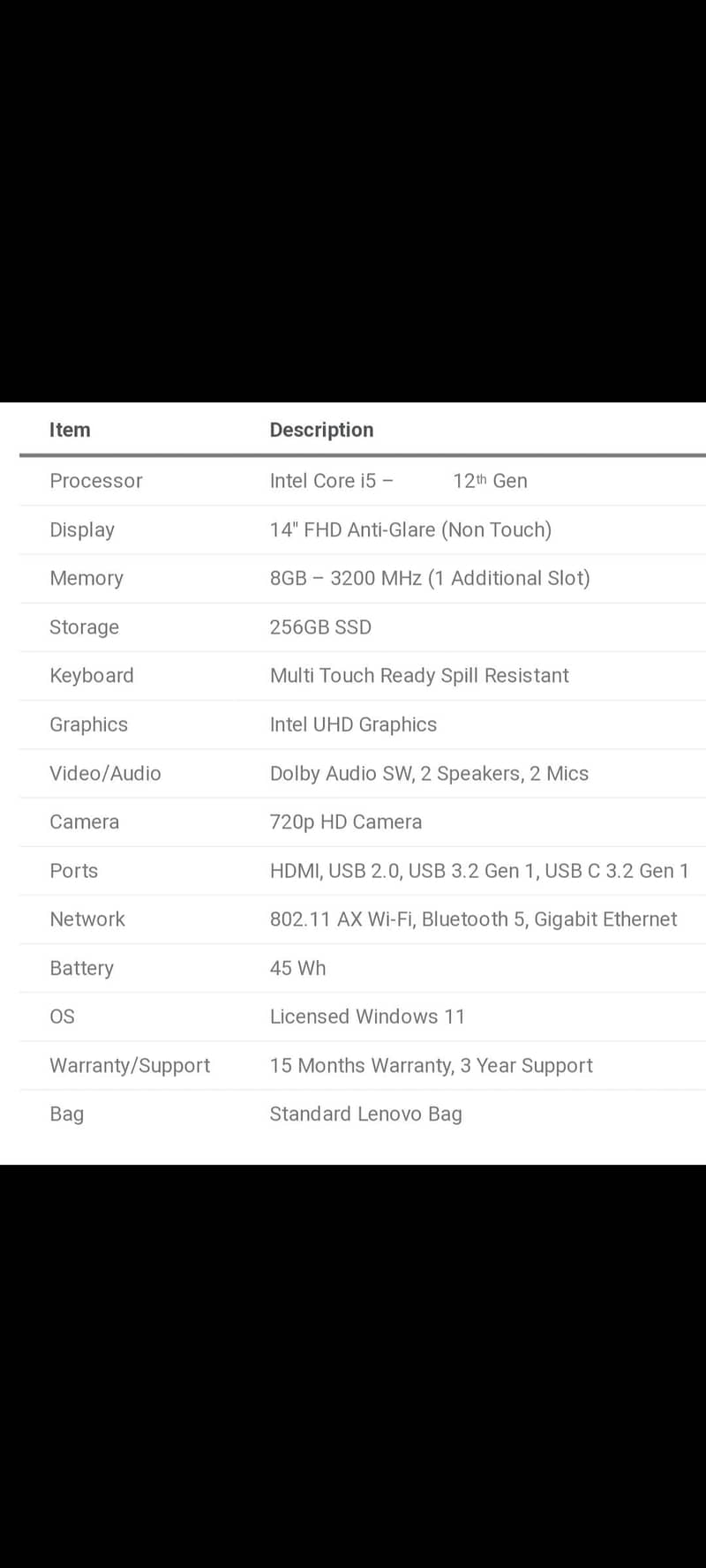Select the Processor row label
The height and width of the screenshot is (1568, 706).
click(x=95, y=481)
